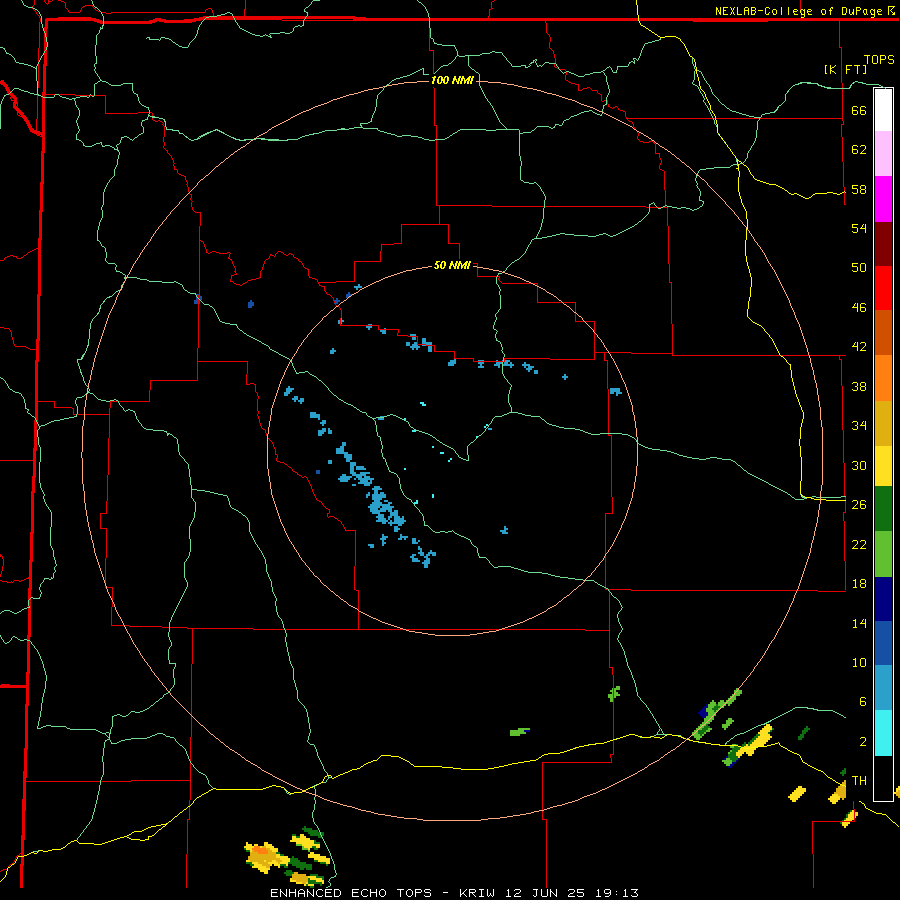Click the light pink legend swatch
Viewport: 900px width, 900px height.
[883, 153]
